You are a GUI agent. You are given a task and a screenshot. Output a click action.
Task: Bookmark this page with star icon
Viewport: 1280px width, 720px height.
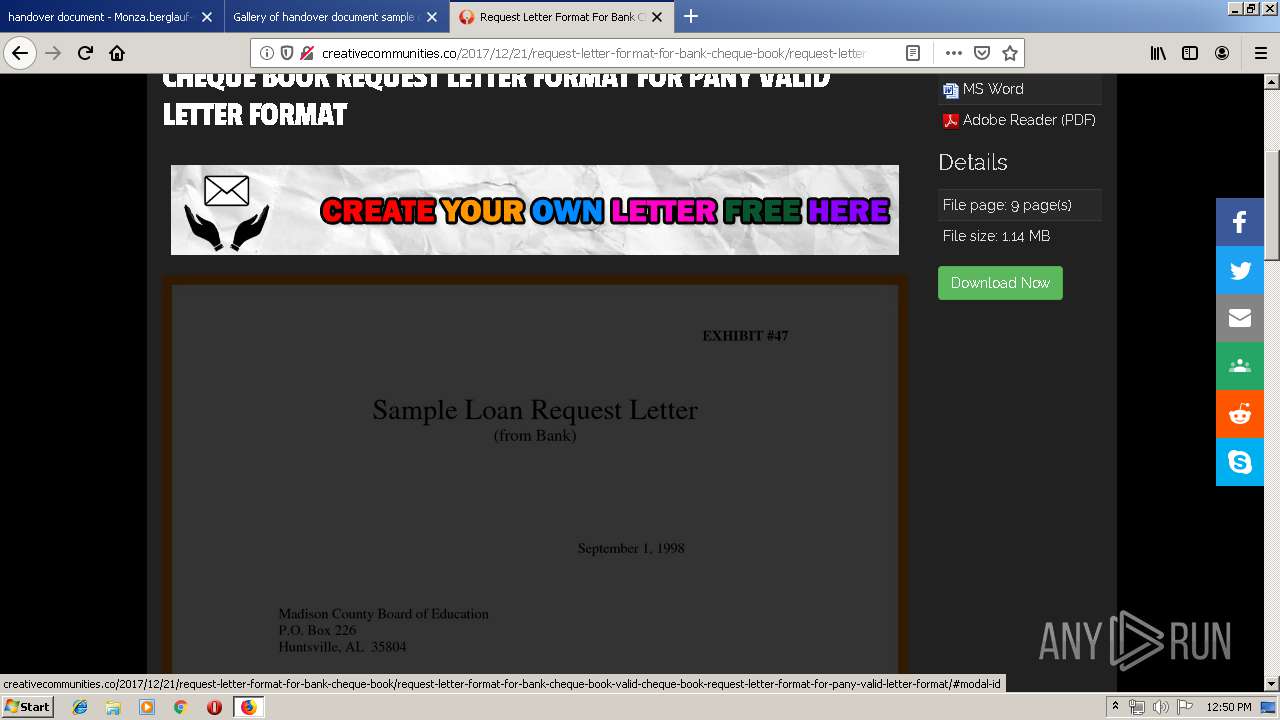[x=1010, y=53]
